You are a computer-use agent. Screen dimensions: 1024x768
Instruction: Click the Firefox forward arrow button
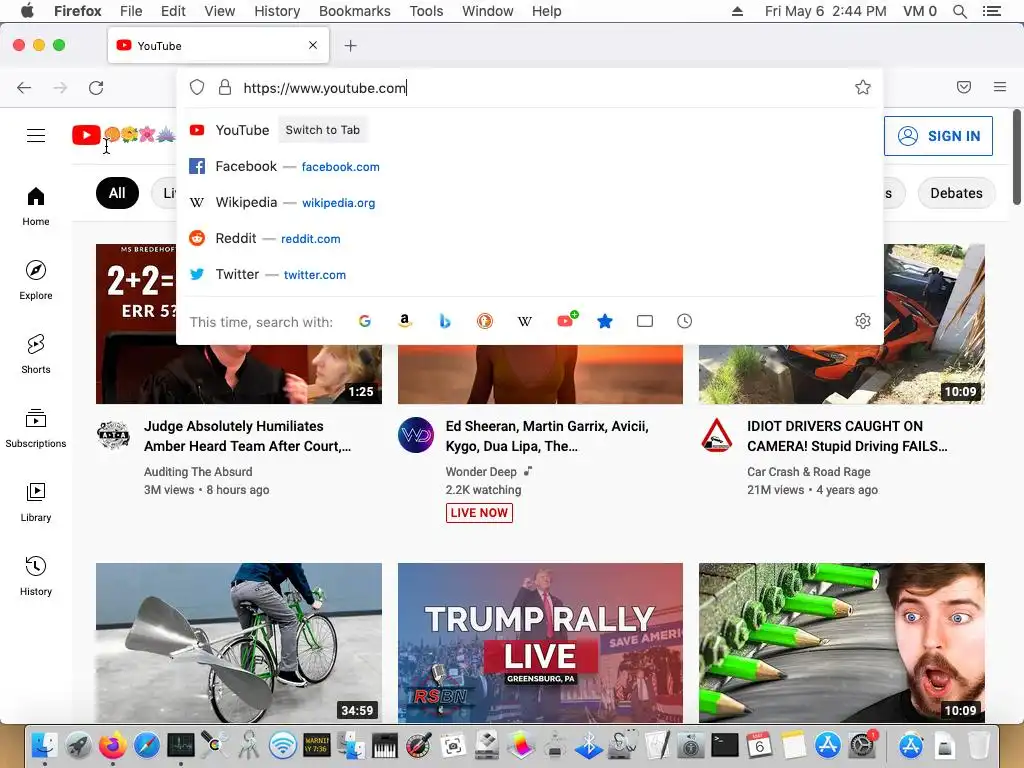60,88
